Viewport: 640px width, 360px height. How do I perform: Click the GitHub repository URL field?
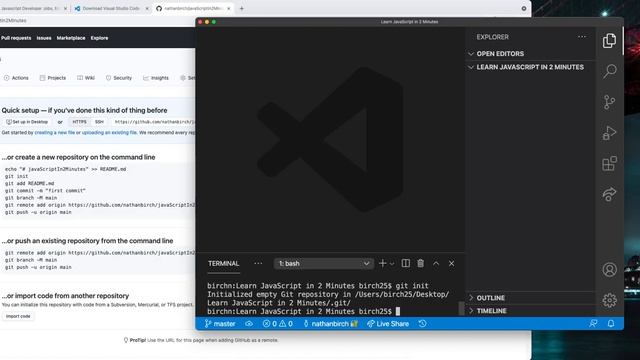(x=154, y=122)
